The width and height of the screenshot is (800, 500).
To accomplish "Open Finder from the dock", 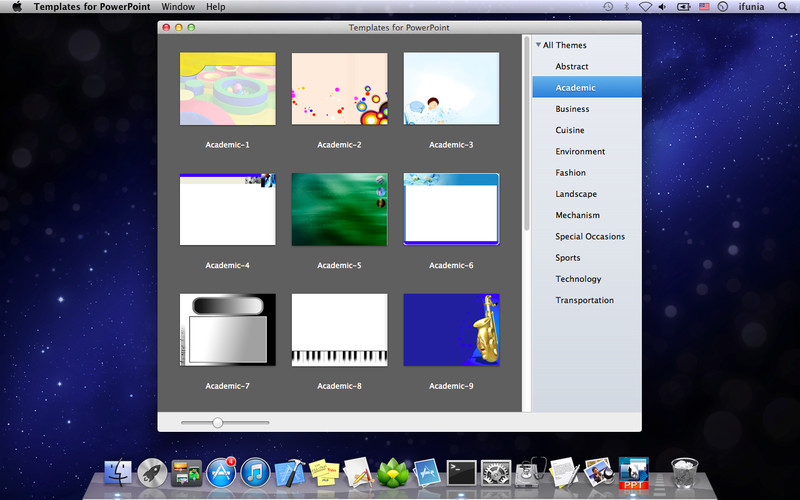I will pyautogui.click(x=118, y=472).
